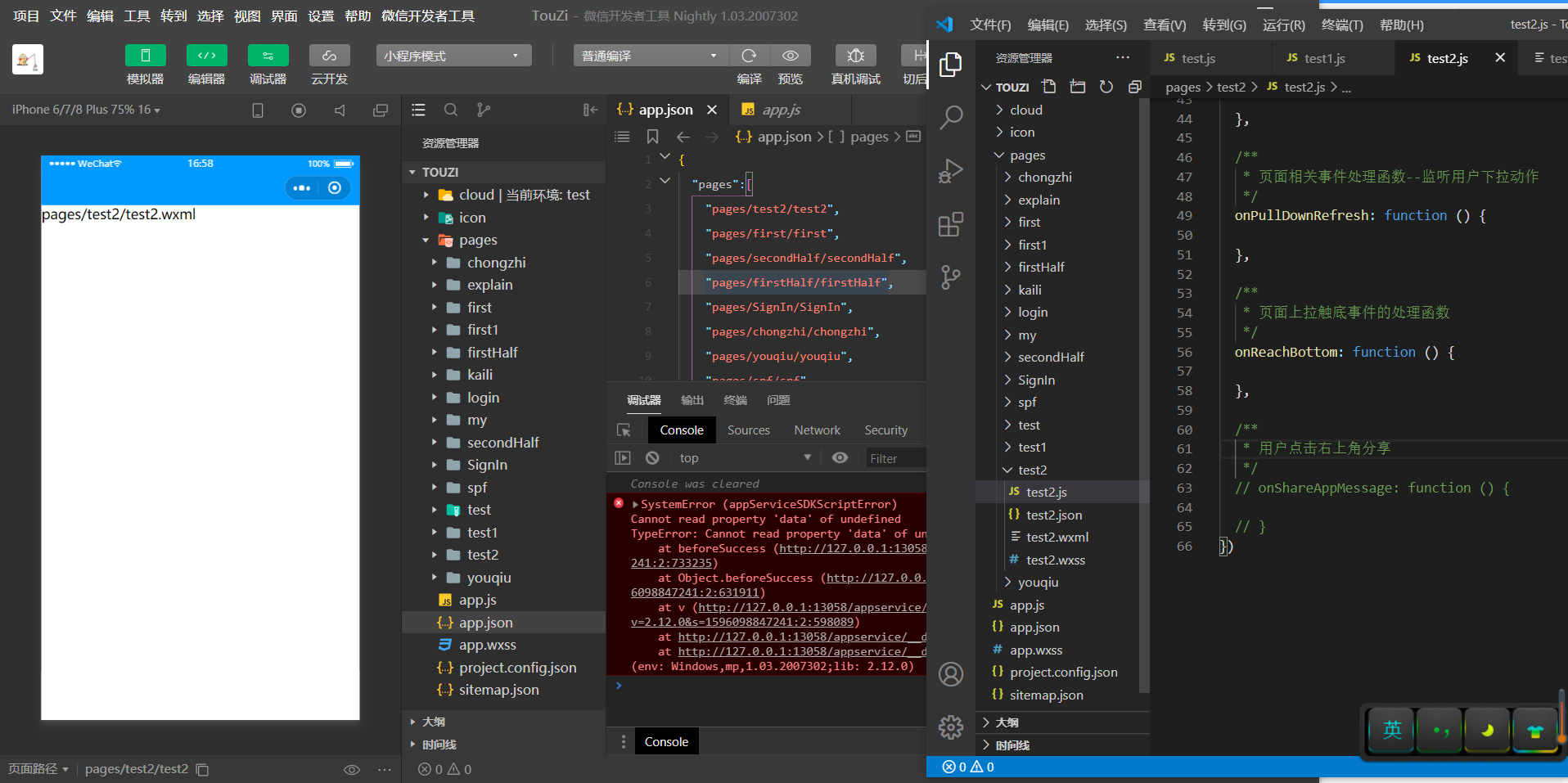Mute the simulator sound
The width and height of the screenshot is (1568, 783).
click(x=340, y=110)
